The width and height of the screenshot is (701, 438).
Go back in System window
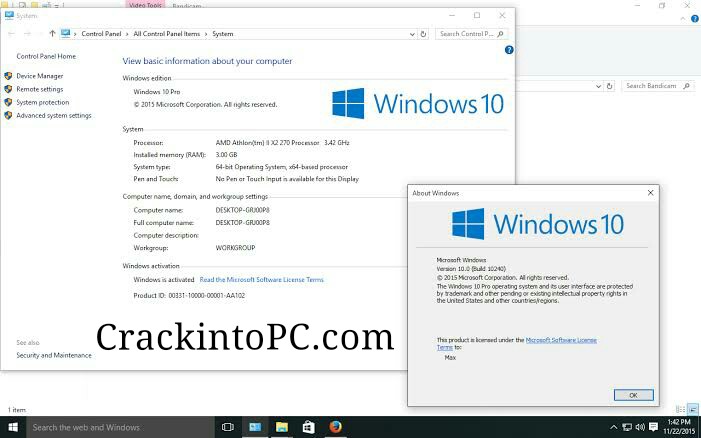tap(12, 34)
